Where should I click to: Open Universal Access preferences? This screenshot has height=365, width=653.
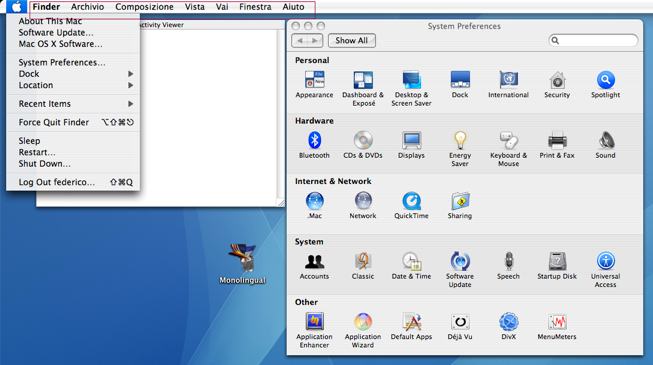pyautogui.click(x=606, y=270)
